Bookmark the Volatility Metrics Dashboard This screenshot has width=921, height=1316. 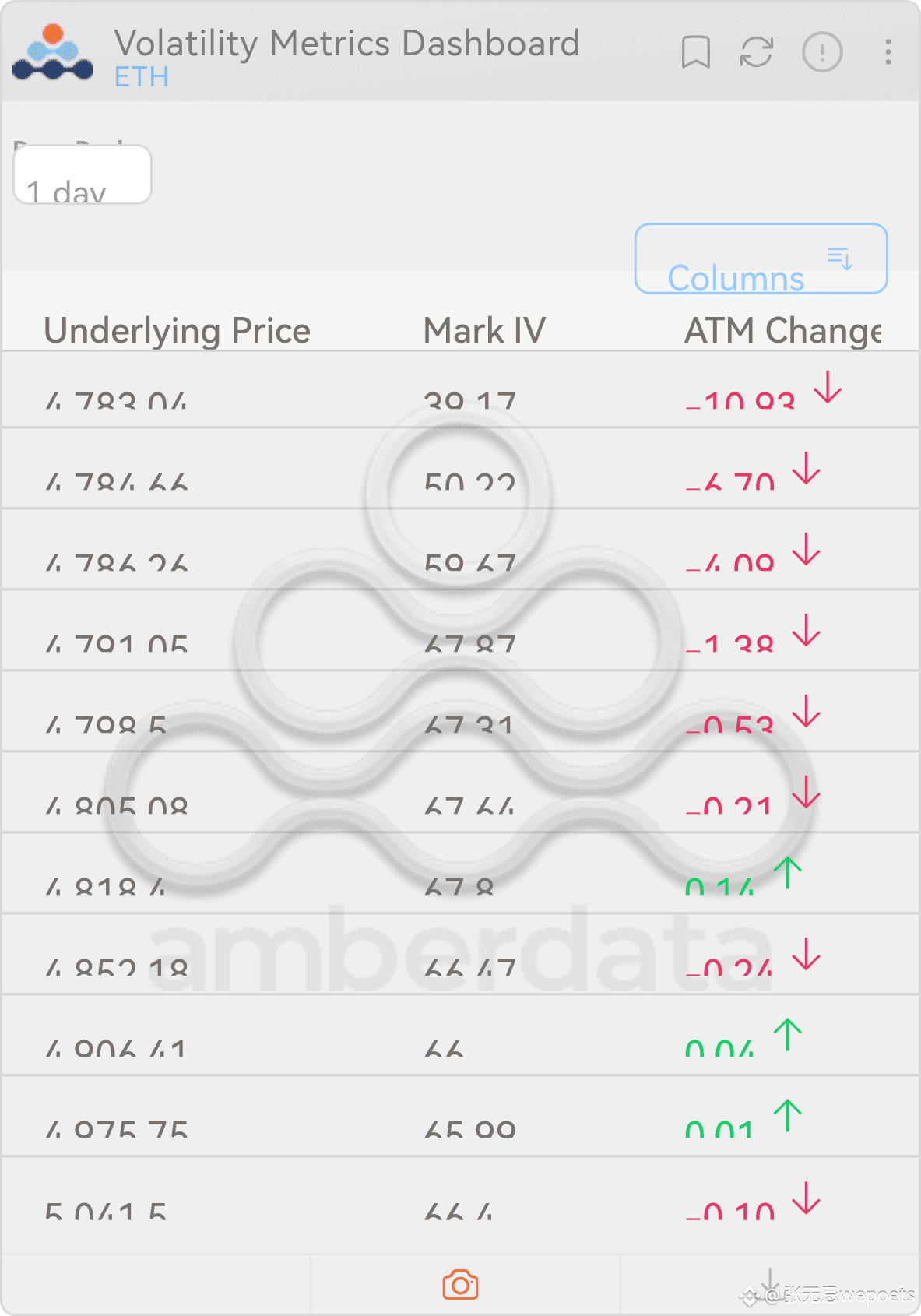pyautogui.click(x=695, y=52)
